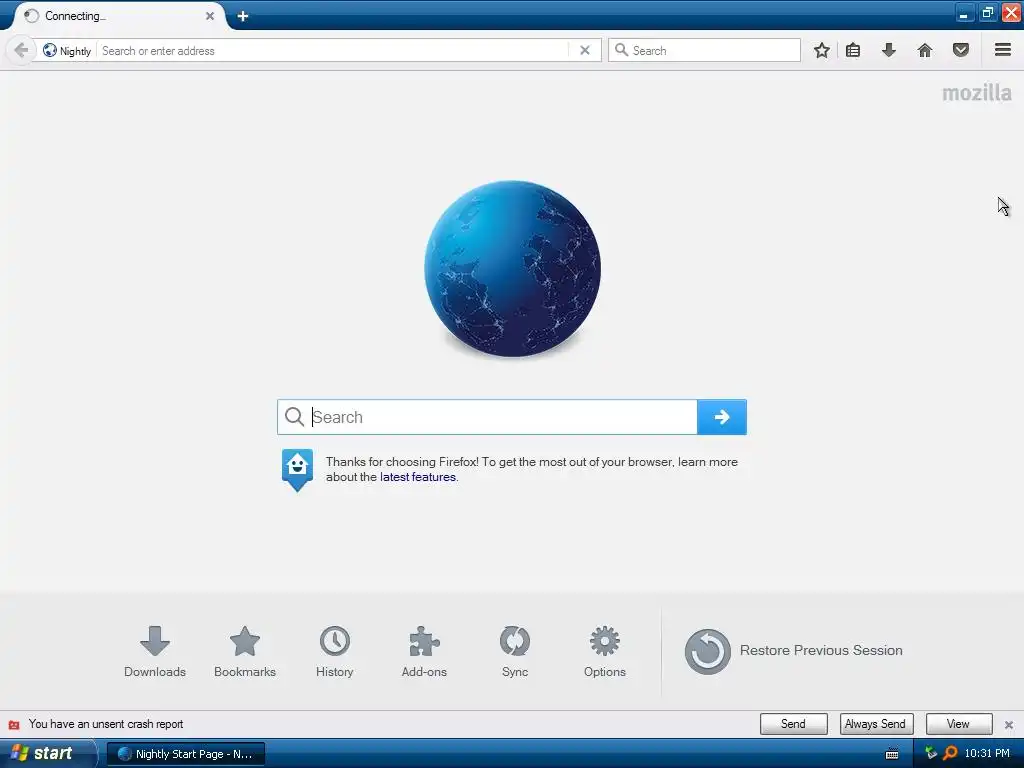The width and height of the screenshot is (1024, 768).
Task: Select the Connecting tab
Action: [118, 16]
